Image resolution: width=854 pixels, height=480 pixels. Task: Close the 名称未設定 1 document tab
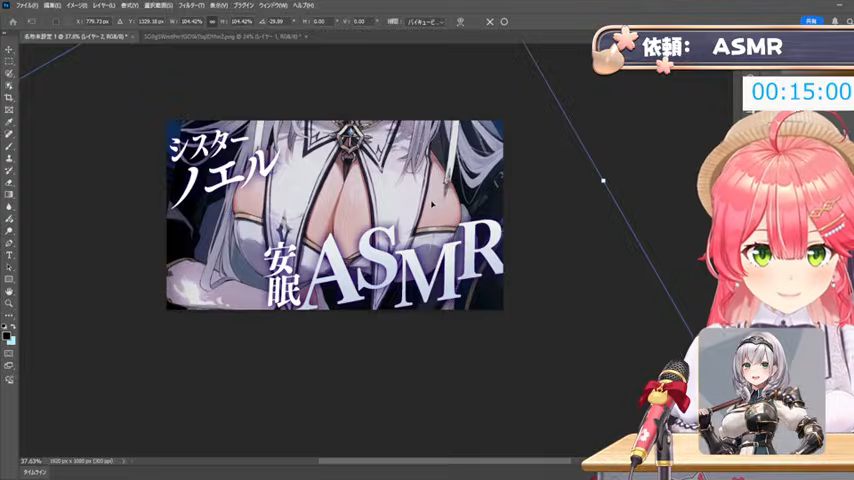pos(133,37)
